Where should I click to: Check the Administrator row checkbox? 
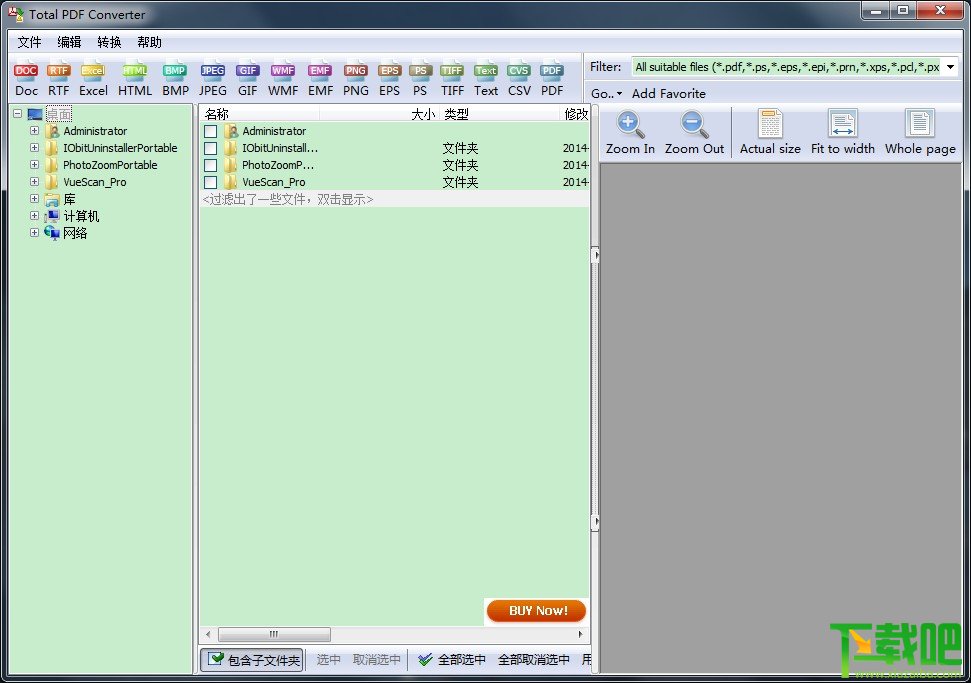[211, 131]
